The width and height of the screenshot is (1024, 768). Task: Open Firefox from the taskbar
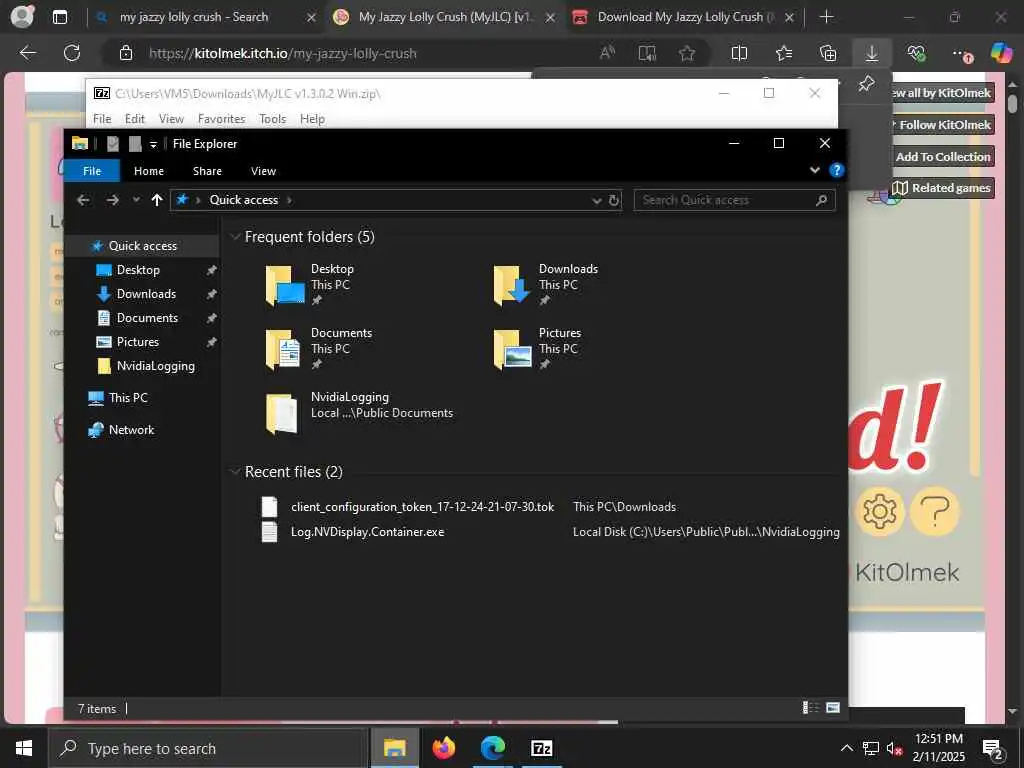(x=443, y=748)
